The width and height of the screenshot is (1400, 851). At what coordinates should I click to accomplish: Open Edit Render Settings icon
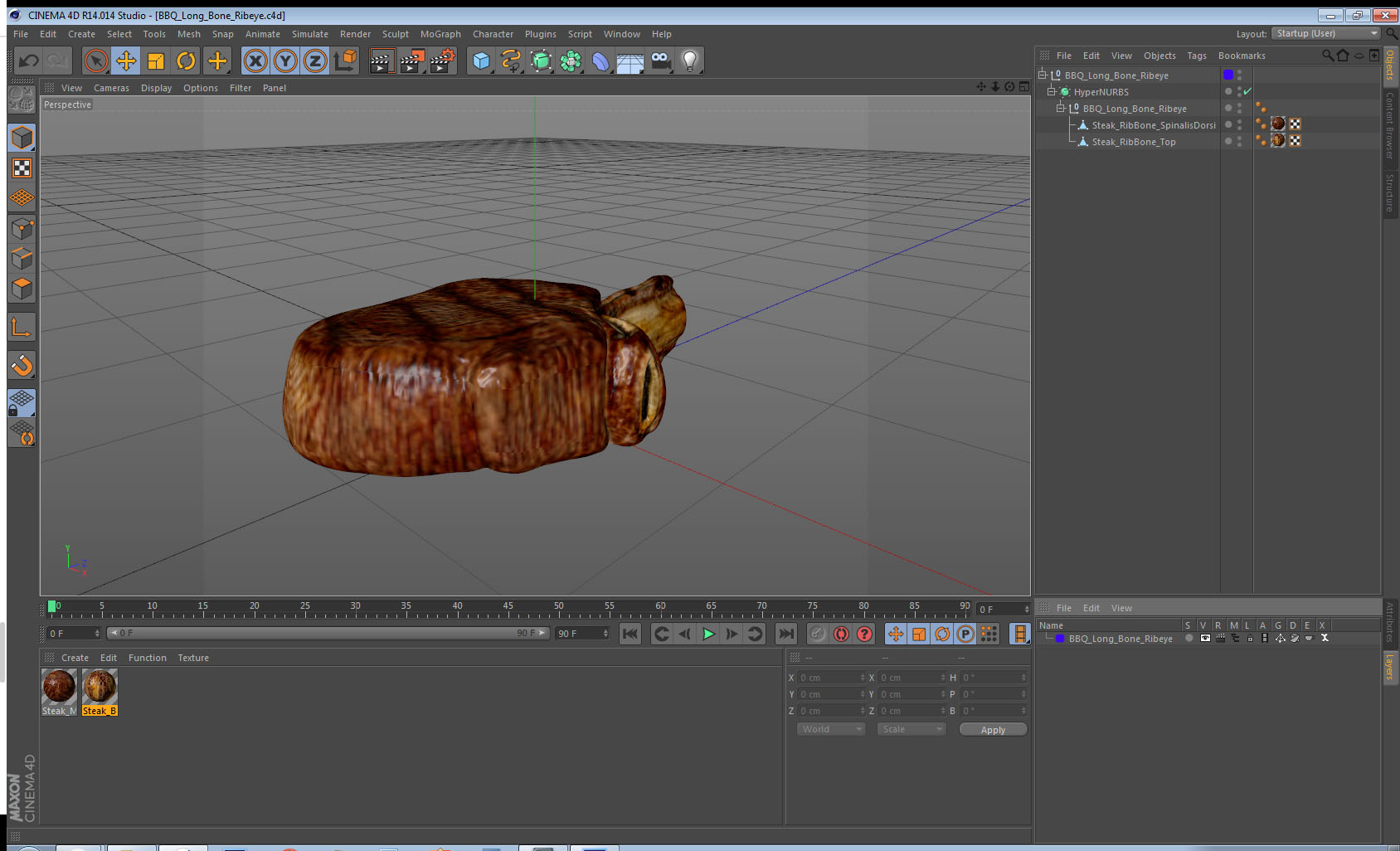[443, 61]
